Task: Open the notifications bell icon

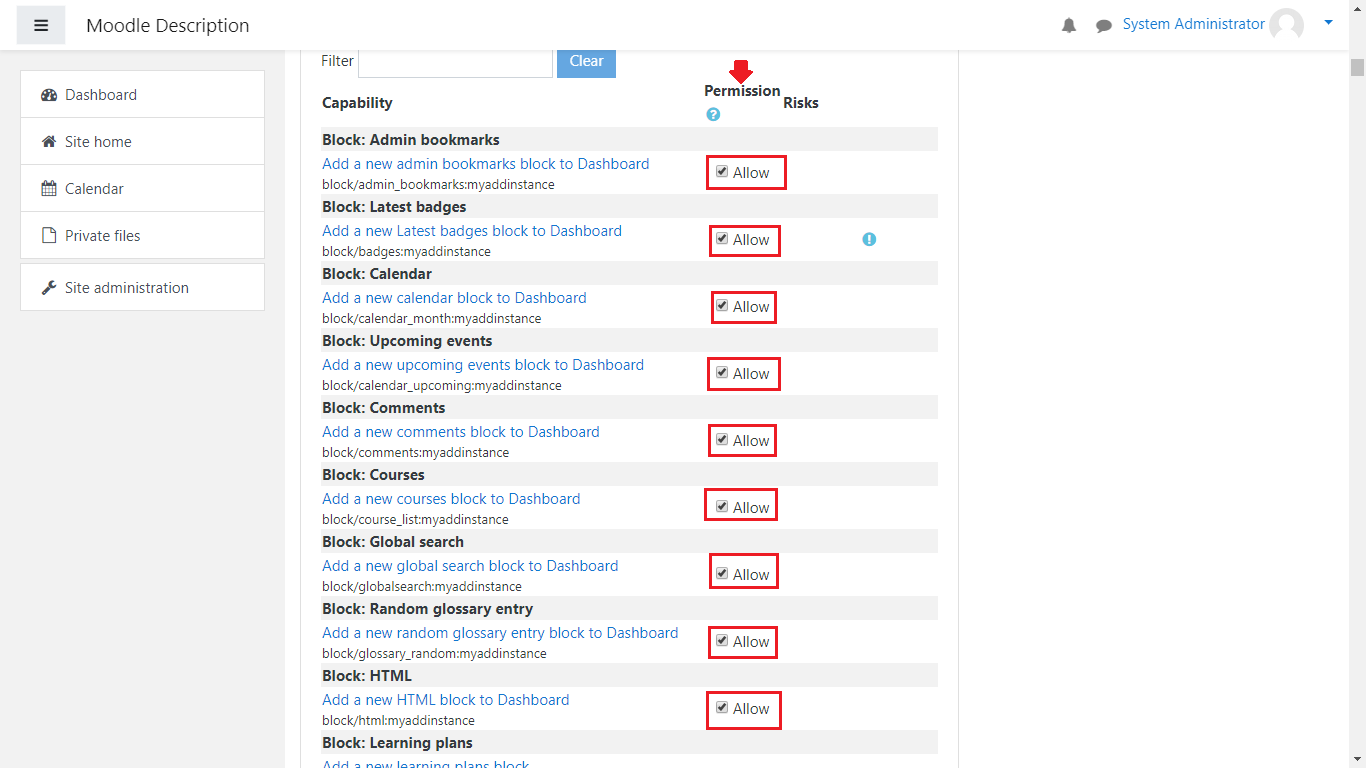Action: (x=1069, y=26)
